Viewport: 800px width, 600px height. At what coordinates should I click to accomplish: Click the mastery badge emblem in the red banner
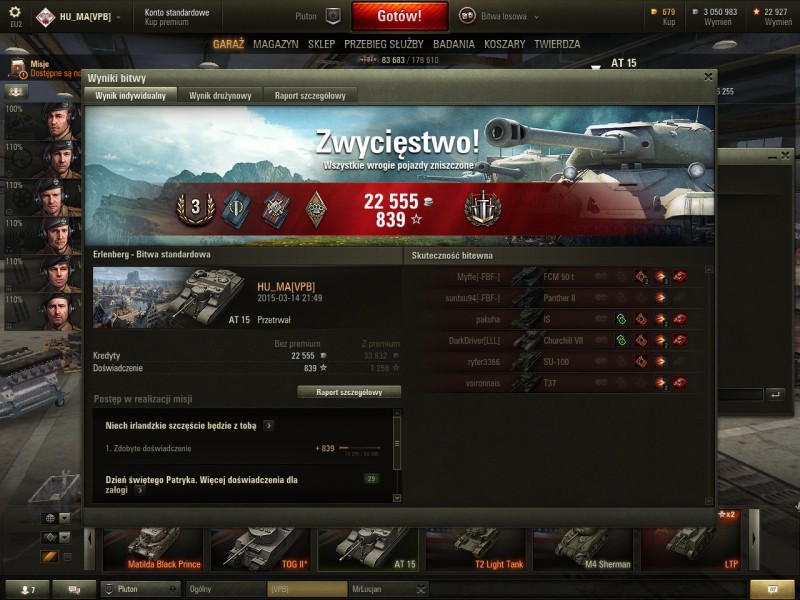(x=483, y=209)
